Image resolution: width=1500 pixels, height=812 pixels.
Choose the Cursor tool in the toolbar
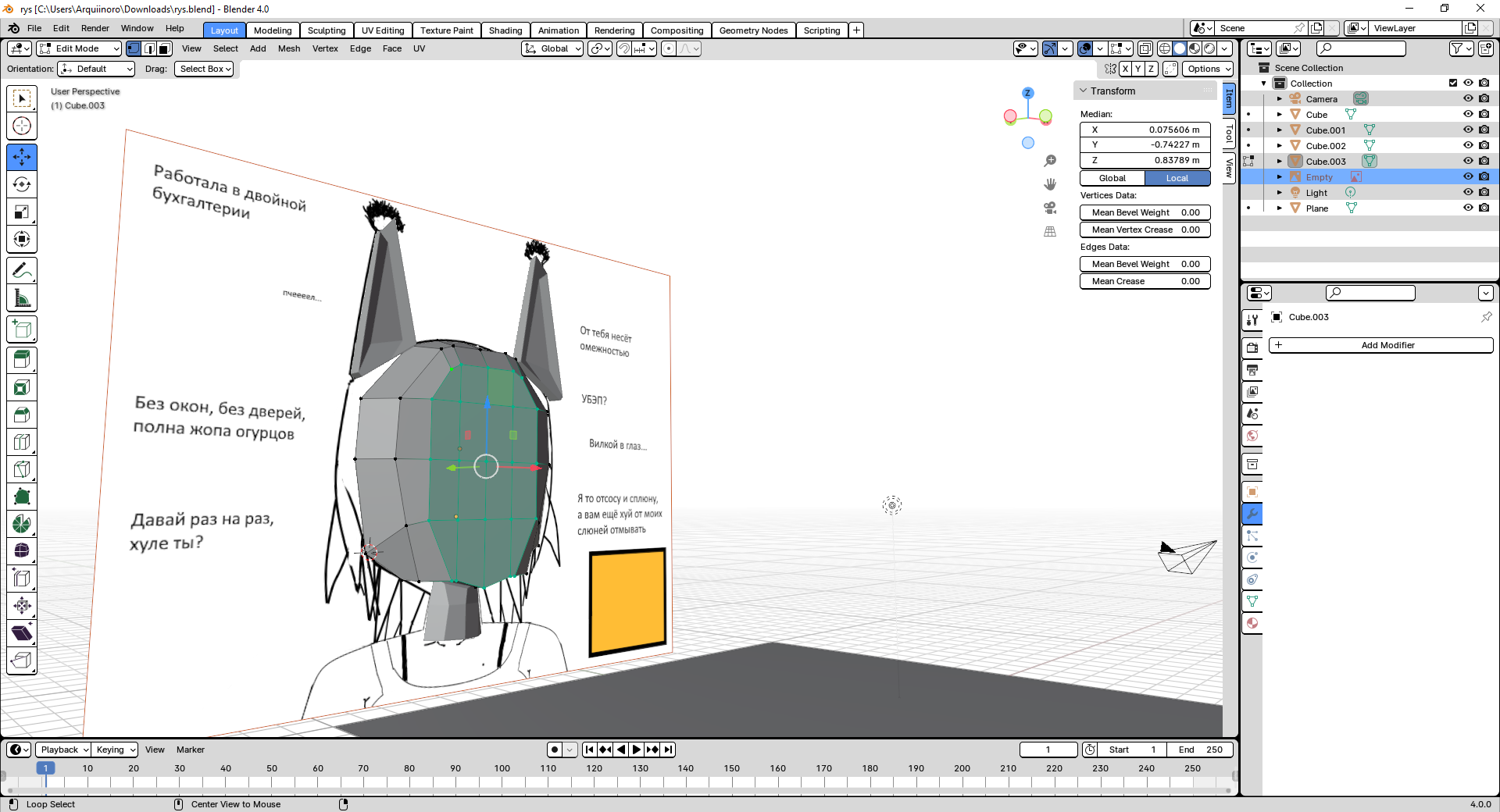(22, 126)
